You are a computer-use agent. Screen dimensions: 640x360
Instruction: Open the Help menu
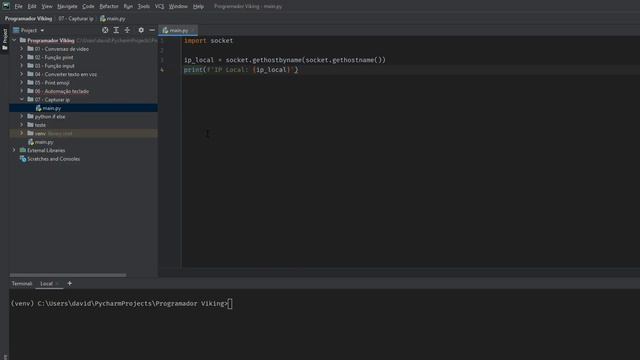[x=198, y=7]
